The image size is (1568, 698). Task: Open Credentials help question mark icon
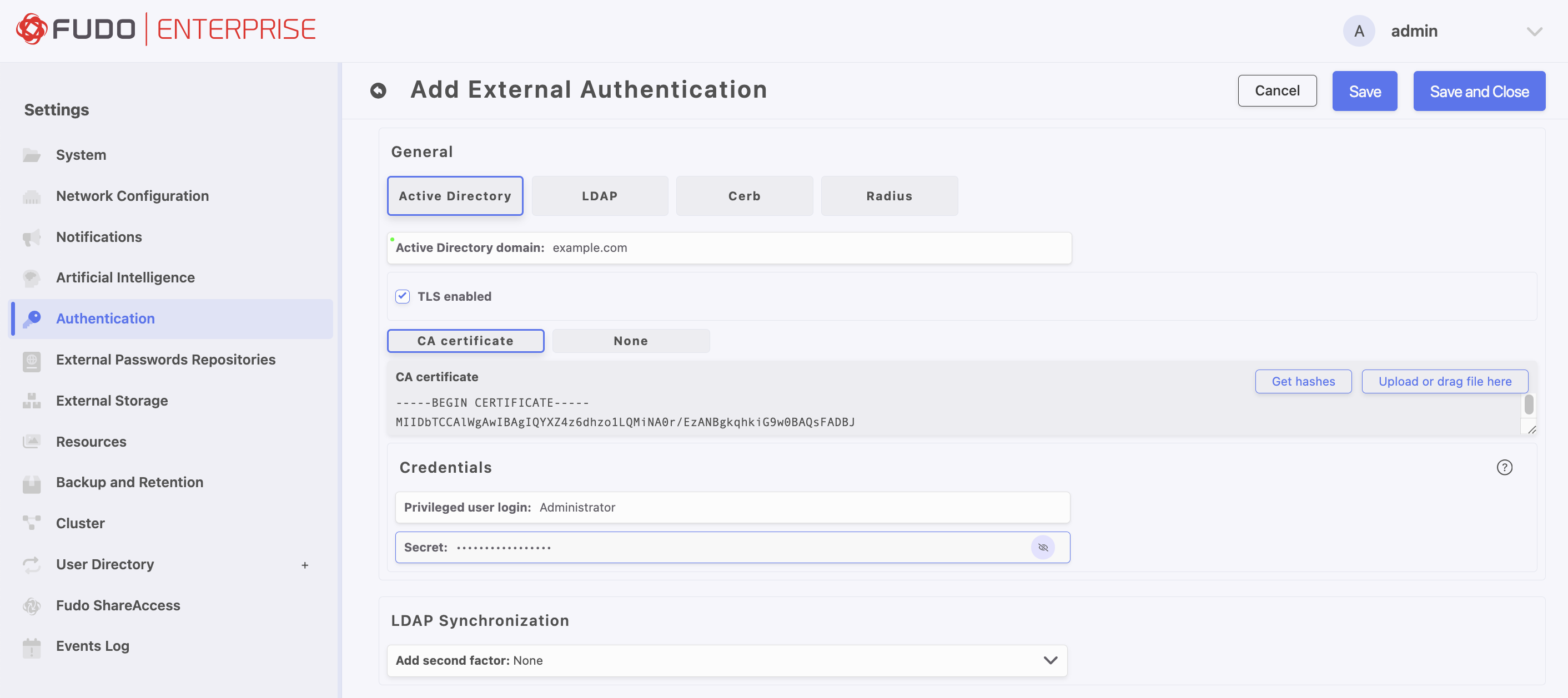tap(1504, 467)
